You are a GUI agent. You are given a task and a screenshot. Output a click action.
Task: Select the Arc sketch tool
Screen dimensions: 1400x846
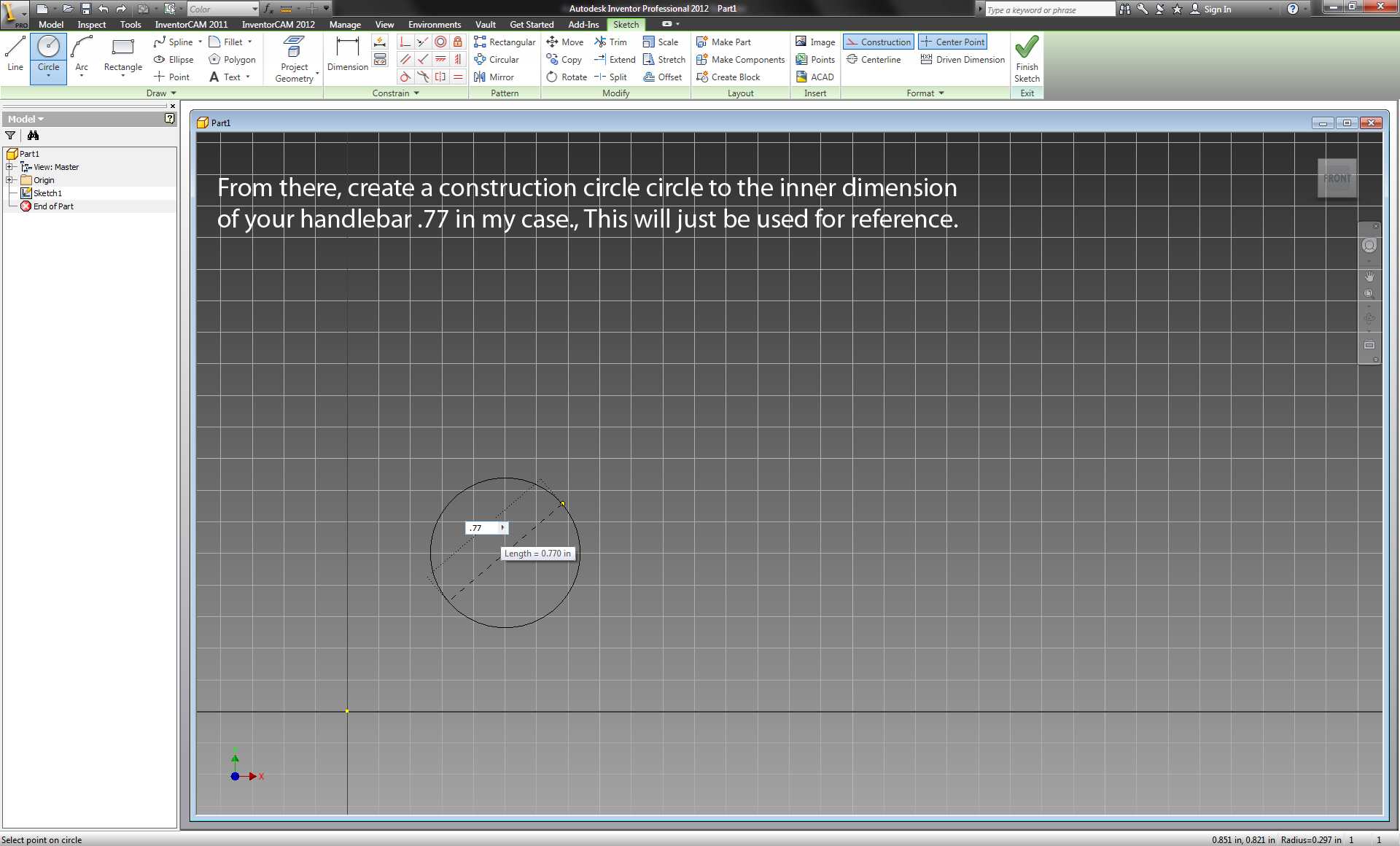point(82,55)
